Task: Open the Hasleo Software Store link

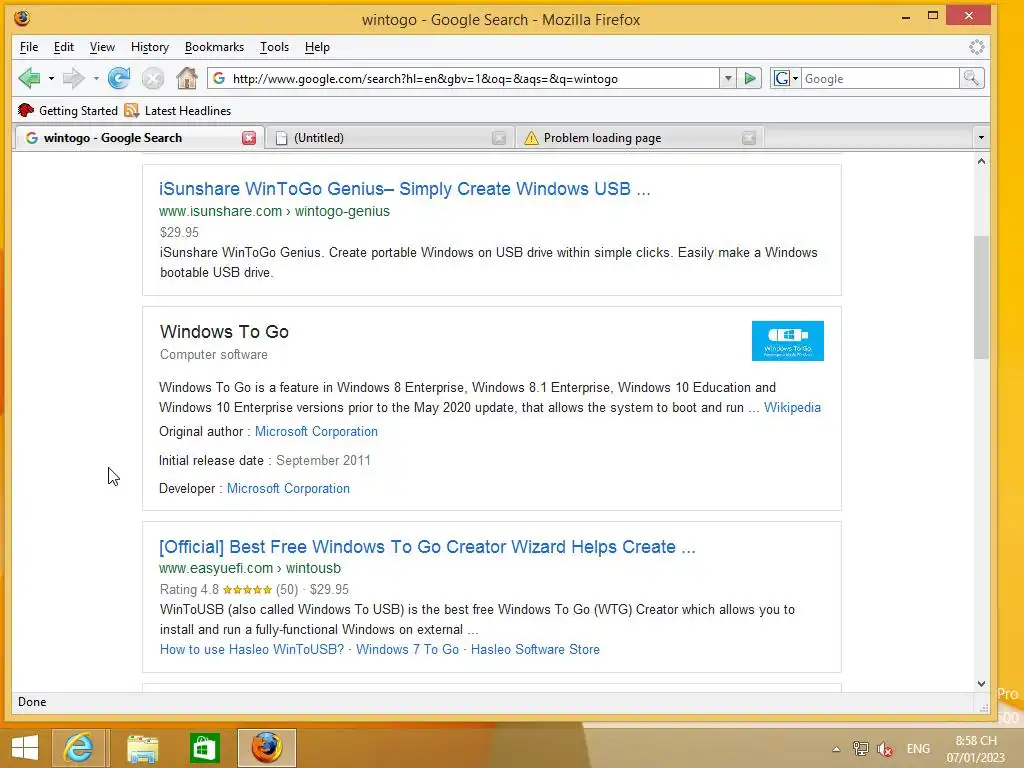Action: (535, 649)
